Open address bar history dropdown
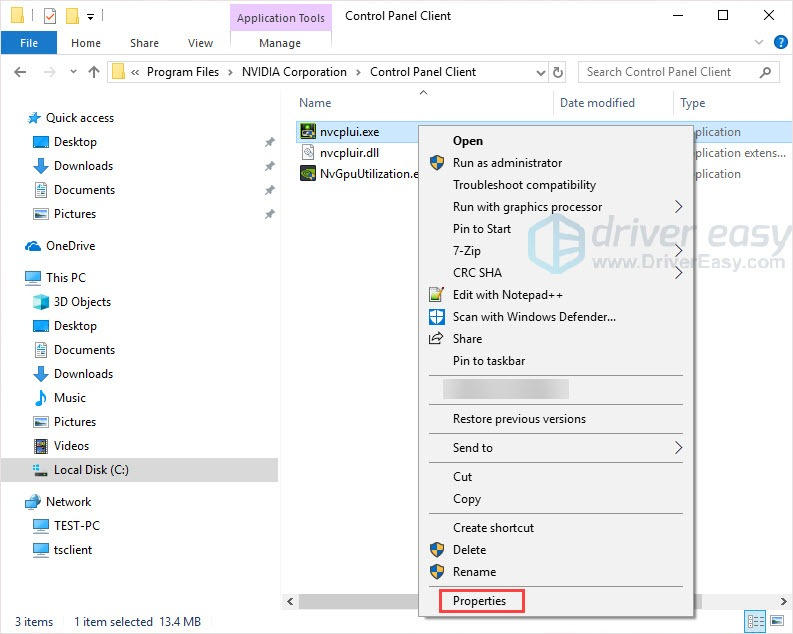Image resolution: width=793 pixels, height=634 pixels. (x=539, y=72)
